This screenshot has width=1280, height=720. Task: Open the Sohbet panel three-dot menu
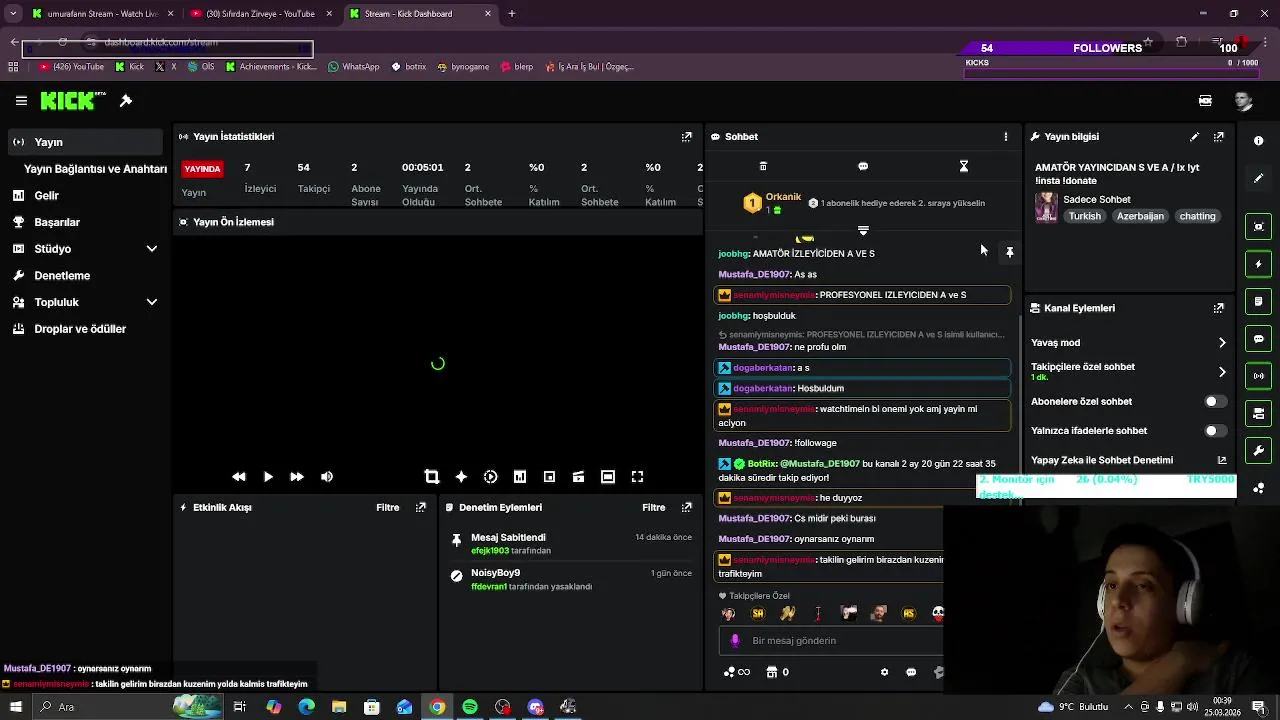point(1006,137)
